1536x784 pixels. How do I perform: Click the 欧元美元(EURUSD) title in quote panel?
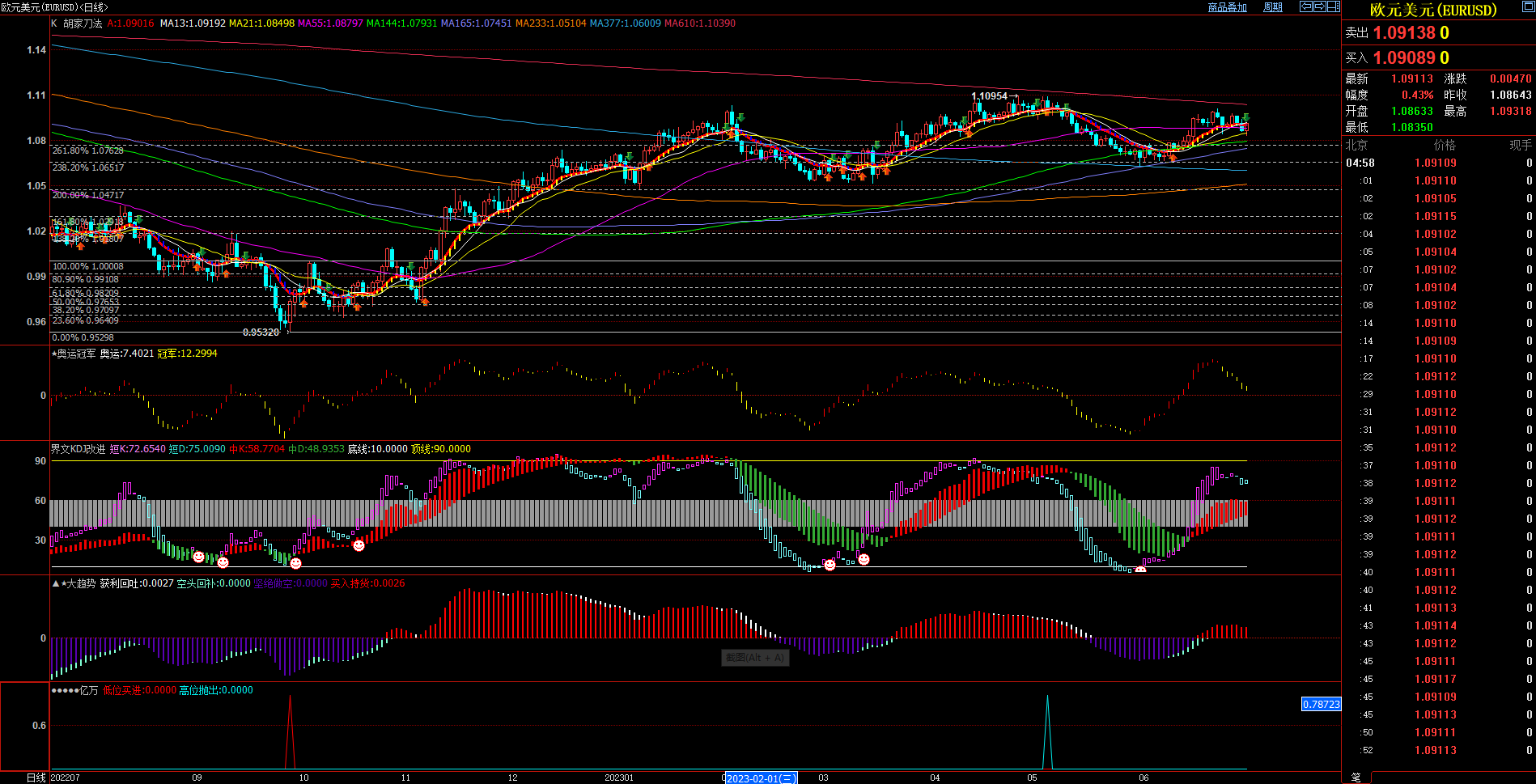tap(1432, 11)
